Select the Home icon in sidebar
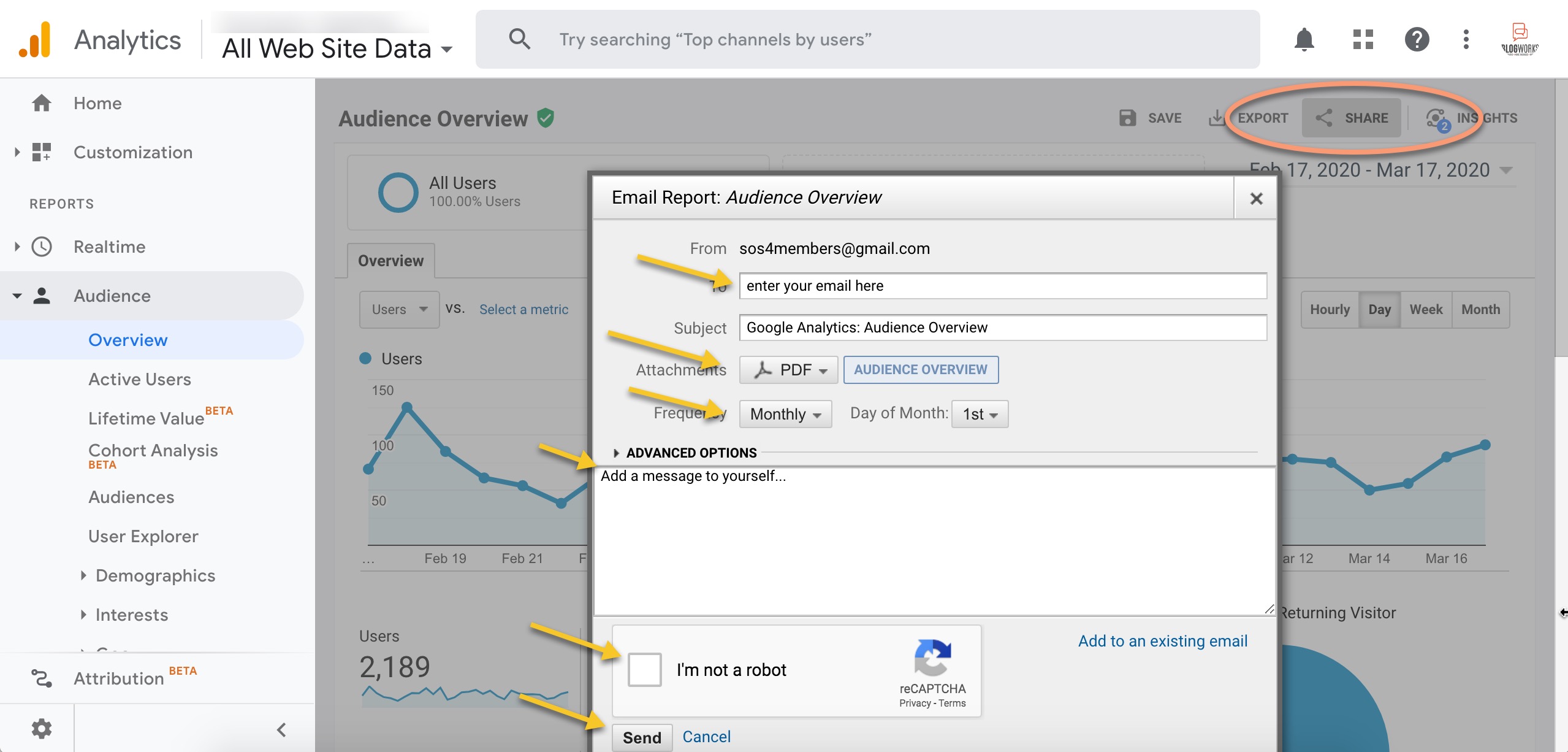 click(42, 102)
